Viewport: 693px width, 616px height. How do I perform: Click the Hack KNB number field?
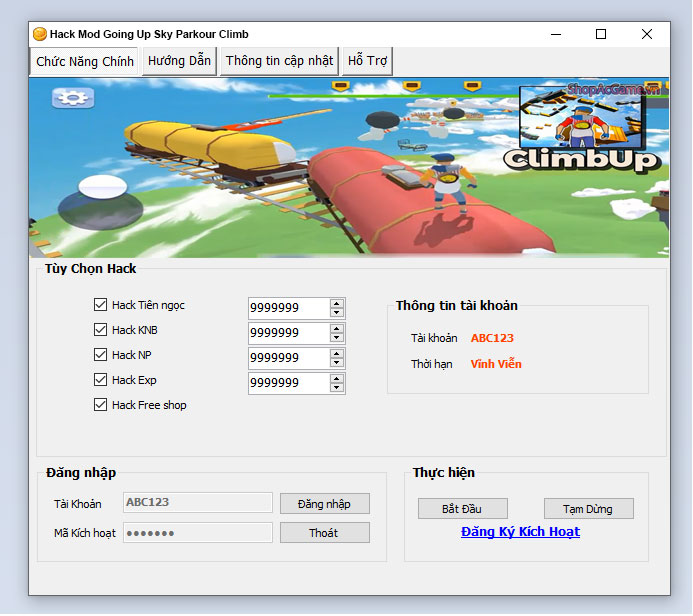(x=289, y=333)
